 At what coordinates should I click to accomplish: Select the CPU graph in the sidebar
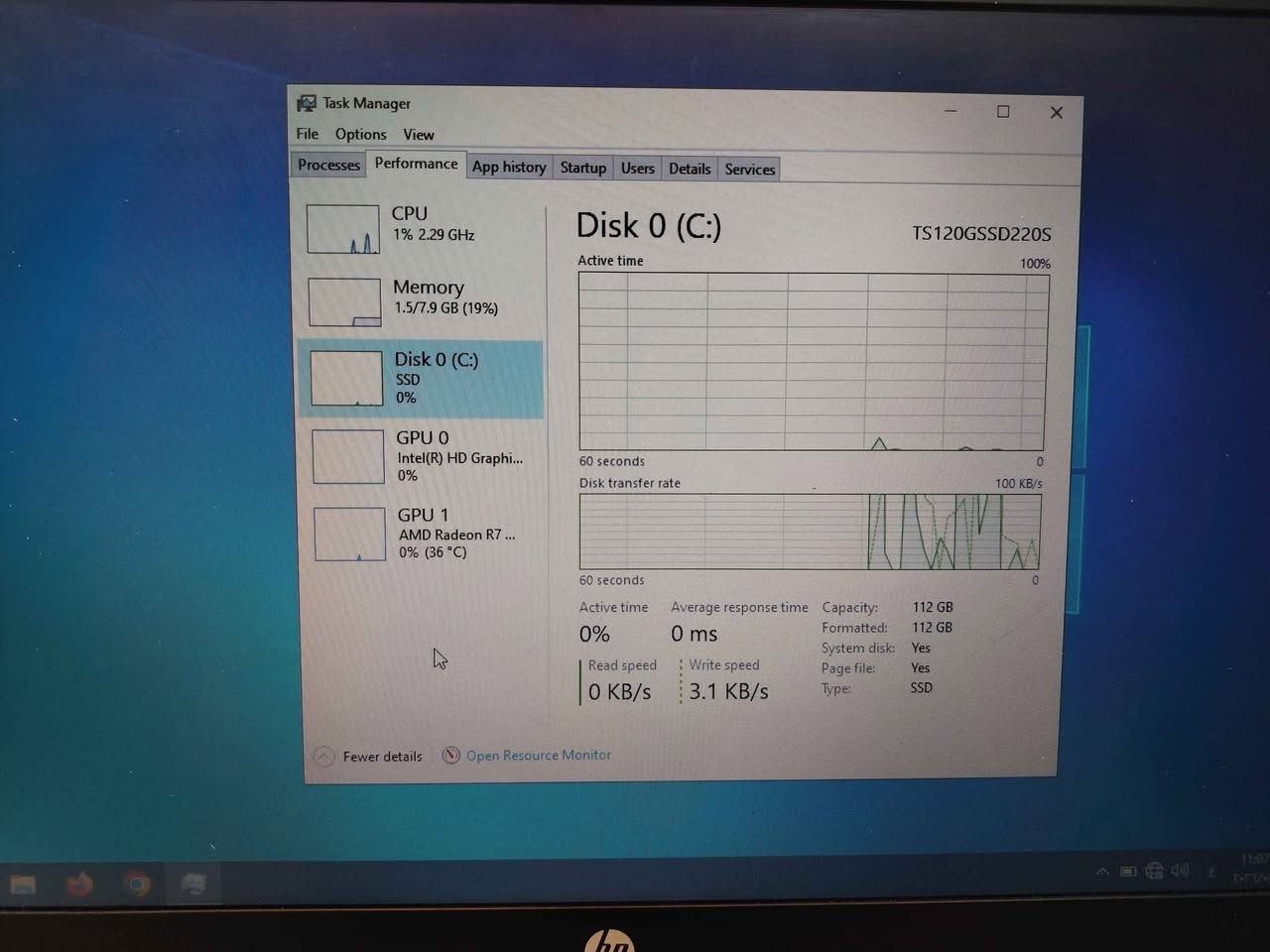[342, 227]
